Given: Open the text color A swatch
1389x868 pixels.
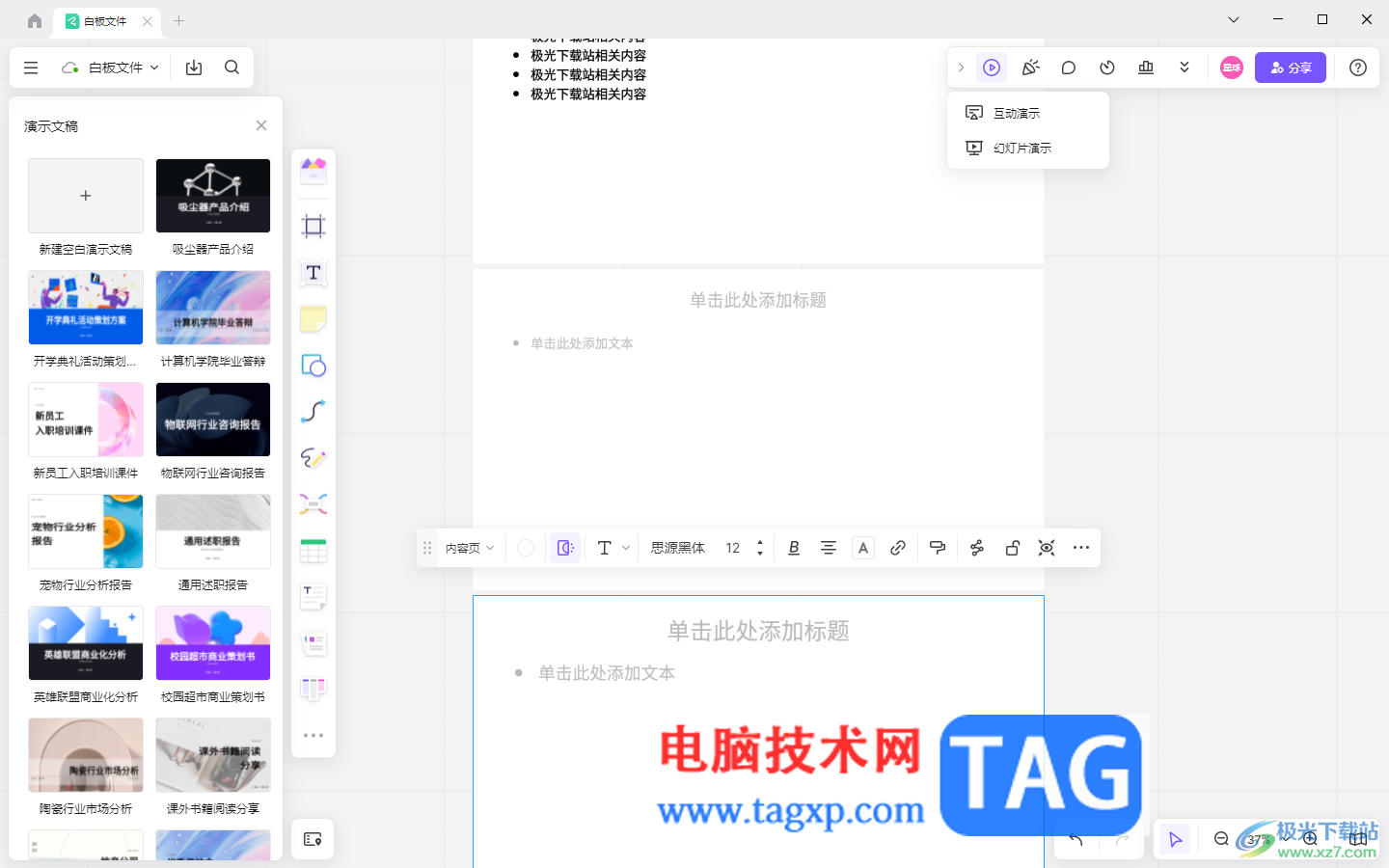Looking at the screenshot, I should (x=863, y=548).
